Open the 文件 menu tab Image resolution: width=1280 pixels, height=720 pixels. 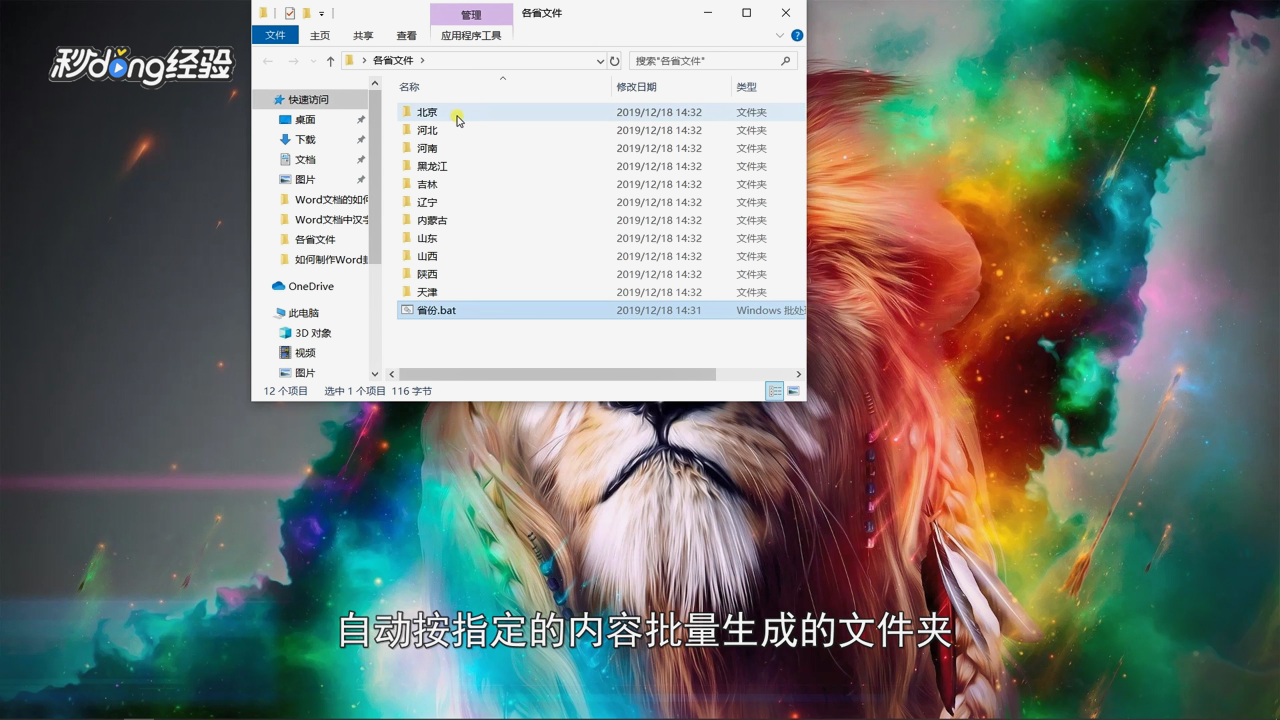(x=275, y=35)
